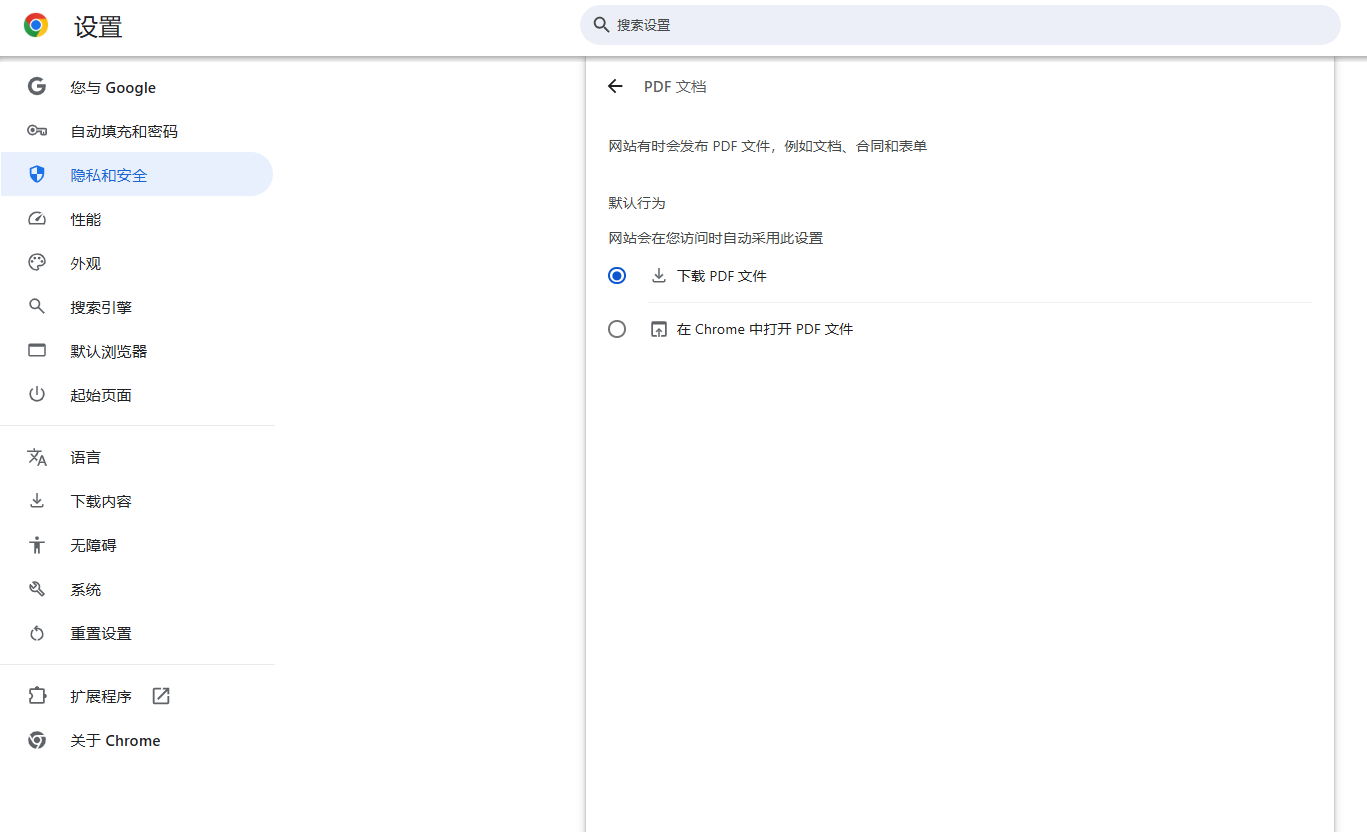
Task: Open the 默认浏览器 settings section
Action: pos(137,351)
